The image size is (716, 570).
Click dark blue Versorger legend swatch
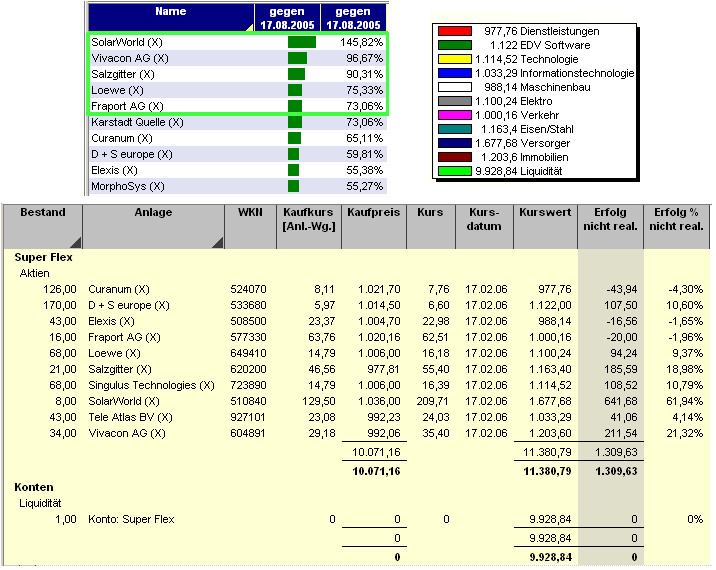pos(455,143)
